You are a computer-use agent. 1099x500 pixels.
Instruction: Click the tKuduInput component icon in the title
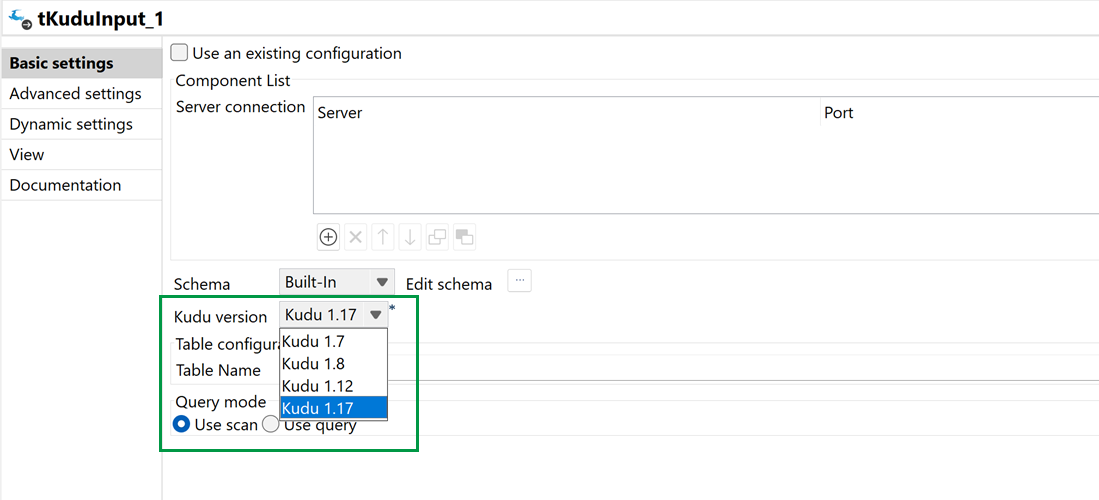20,18
